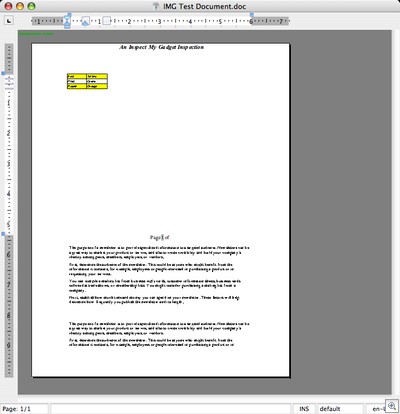
Task: Click the bottom margin handle on vertical ruler
Action: point(3,234)
